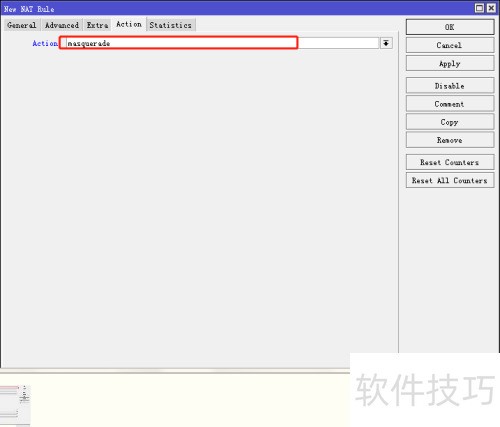Maximize the New NAT Rule window
The height and width of the screenshot is (427, 500).
(479, 8)
